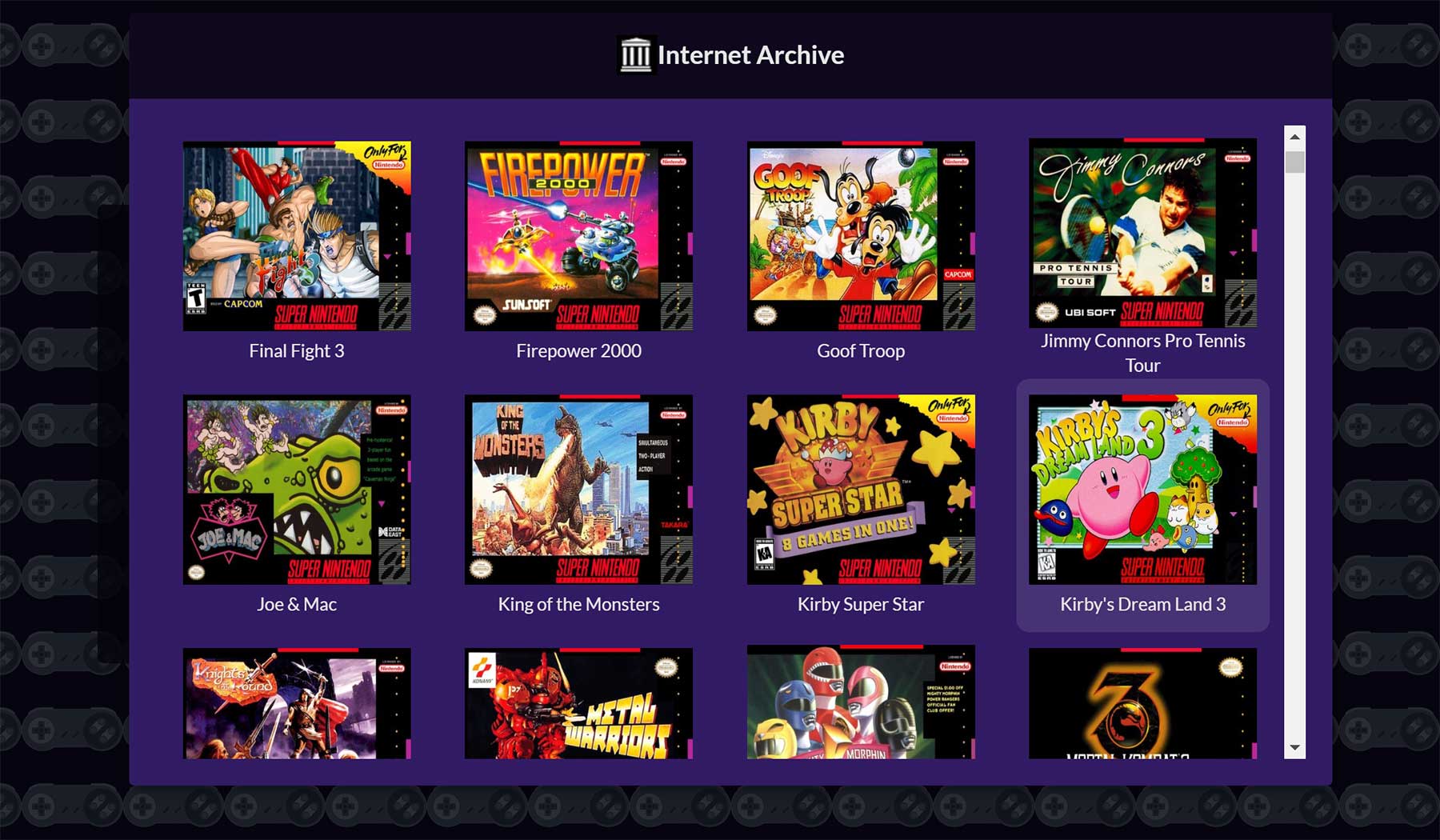Image resolution: width=1440 pixels, height=840 pixels.
Task: Launch the Goof Troop cover thumbnail
Action: [861, 236]
